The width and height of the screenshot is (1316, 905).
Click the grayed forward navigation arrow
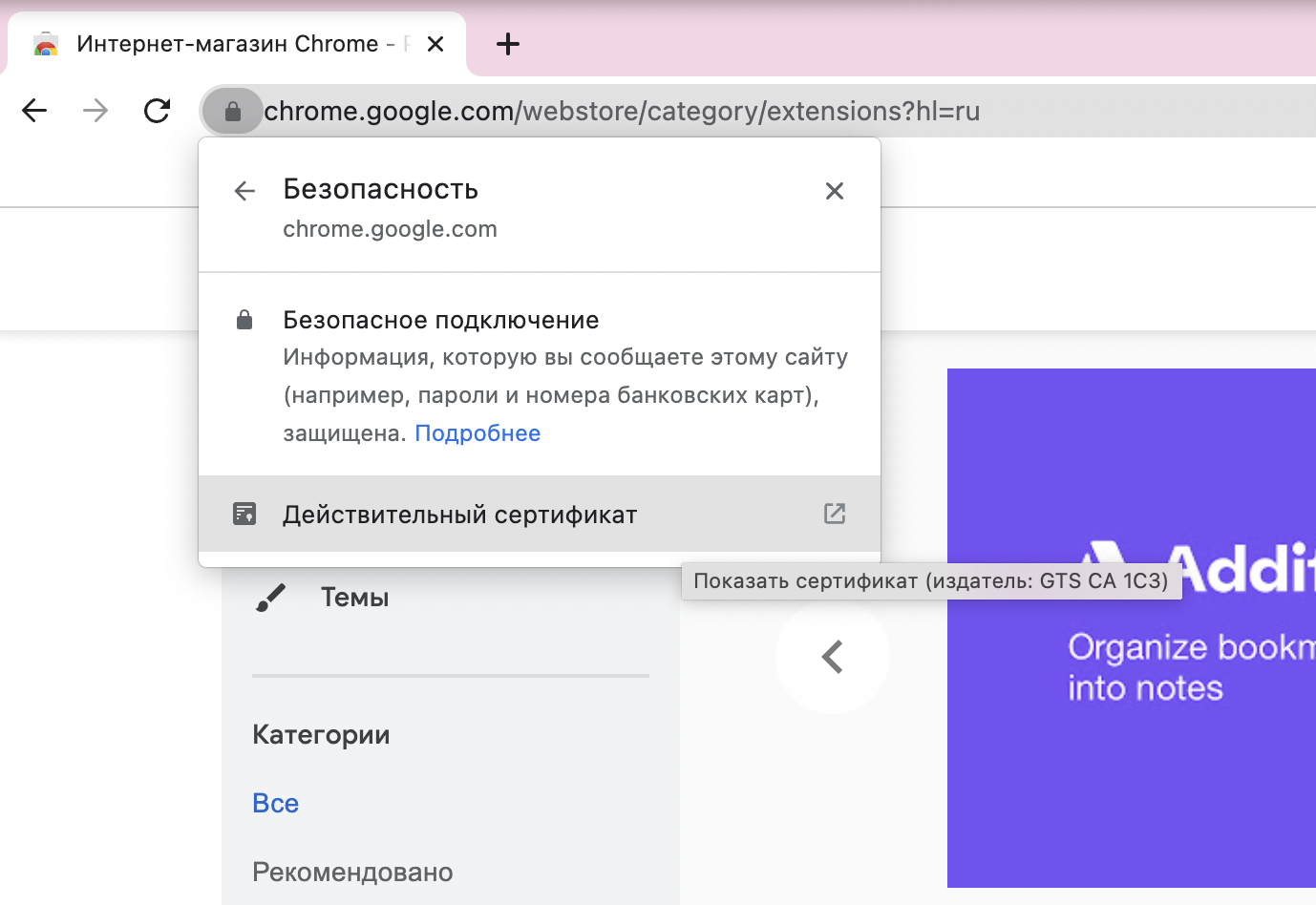coord(96,110)
